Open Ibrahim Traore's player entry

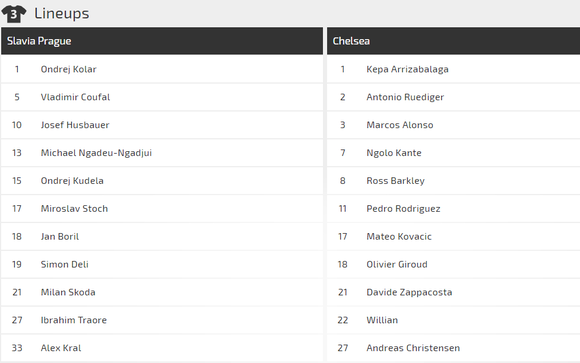coord(74,320)
